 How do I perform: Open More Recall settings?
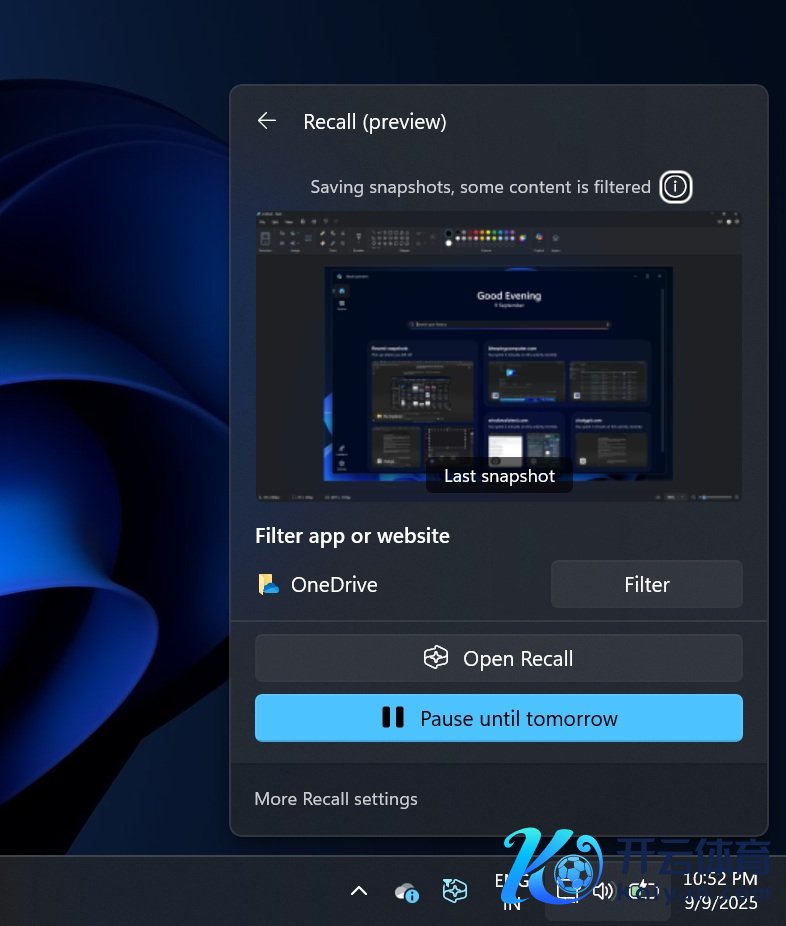pyautogui.click(x=336, y=799)
